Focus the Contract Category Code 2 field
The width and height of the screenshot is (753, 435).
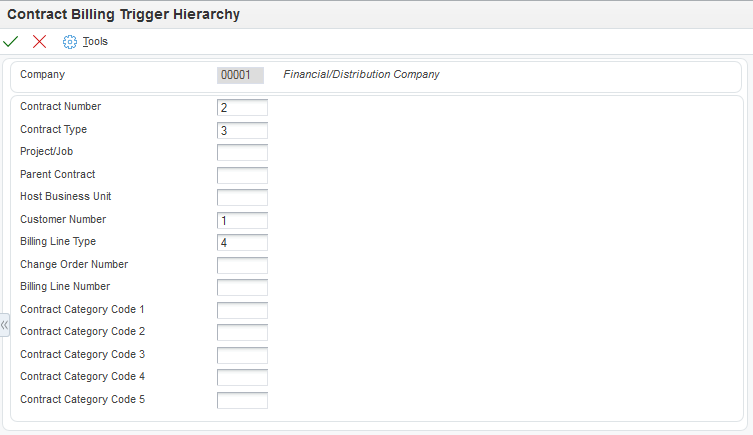click(x=242, y=333)
